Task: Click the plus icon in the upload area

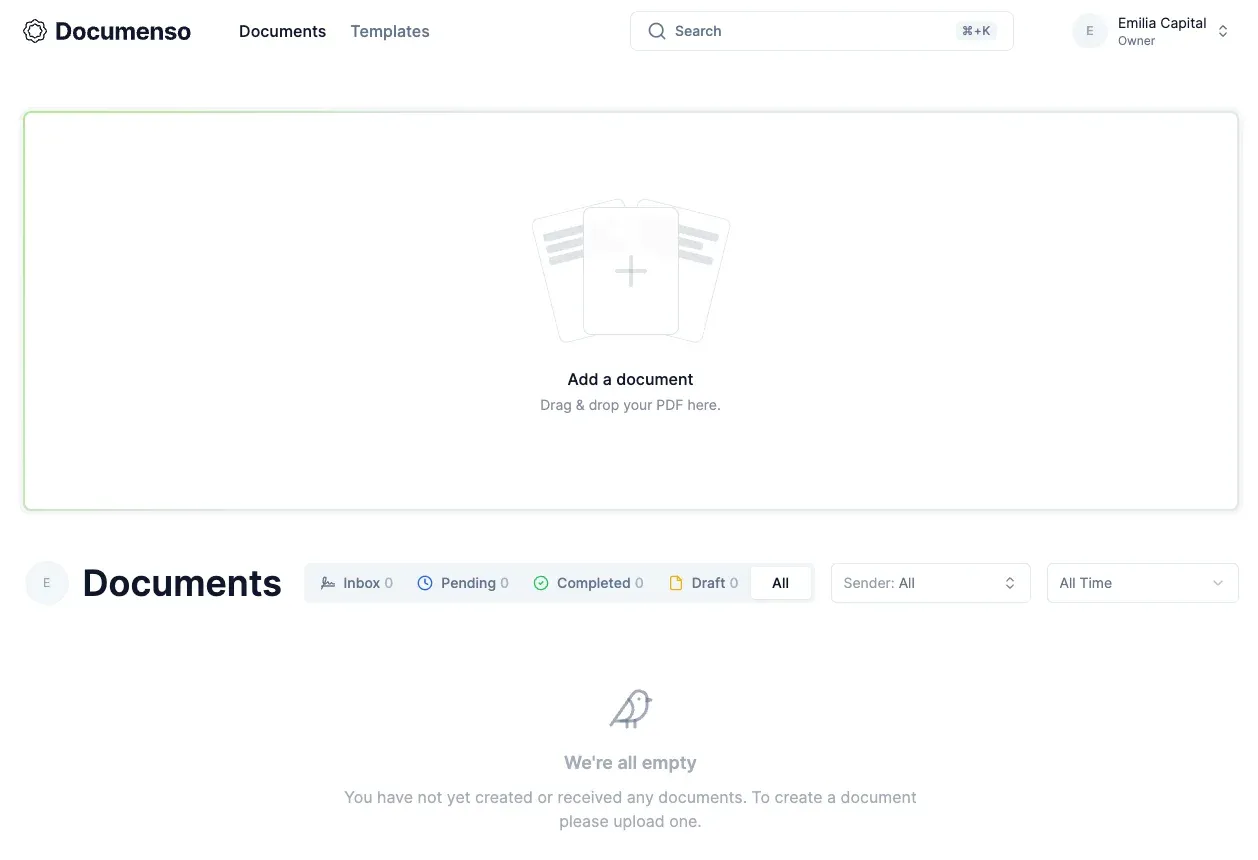Action: 630,270
